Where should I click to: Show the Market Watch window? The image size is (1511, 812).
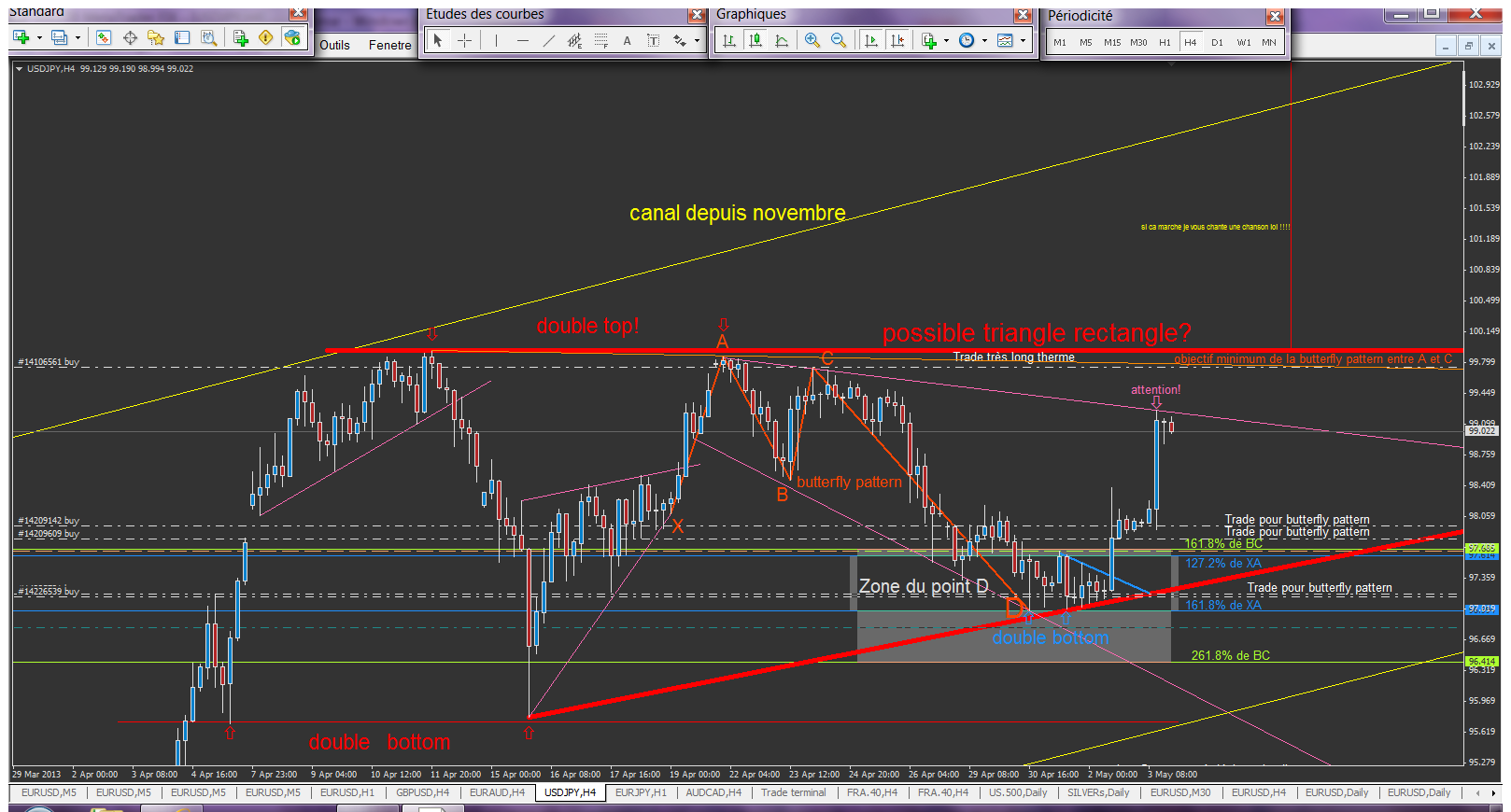[104, 37]
